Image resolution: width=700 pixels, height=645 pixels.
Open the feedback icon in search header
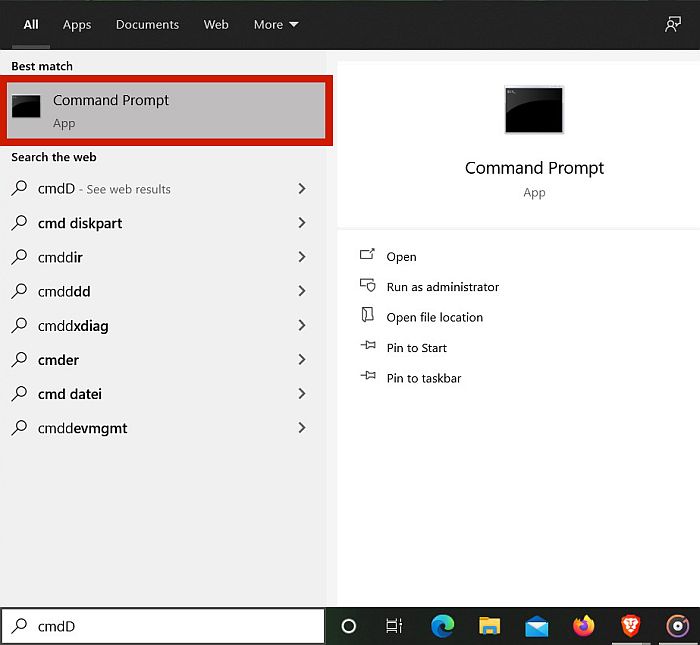[673, 25]
